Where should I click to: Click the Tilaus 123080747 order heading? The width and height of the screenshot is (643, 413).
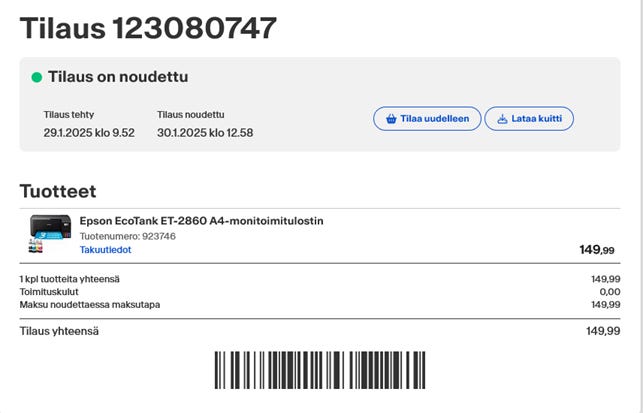click(148, 28)
